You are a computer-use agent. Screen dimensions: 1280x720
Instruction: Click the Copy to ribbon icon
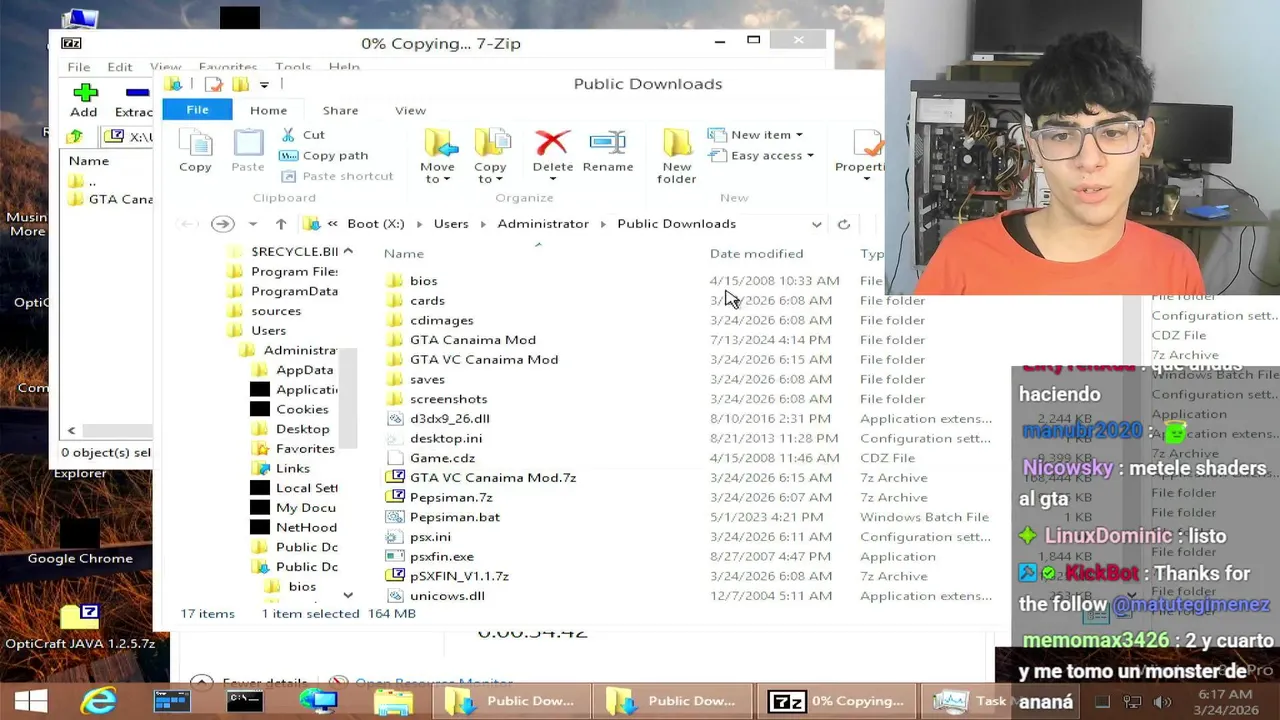click(x=490, y=156)
